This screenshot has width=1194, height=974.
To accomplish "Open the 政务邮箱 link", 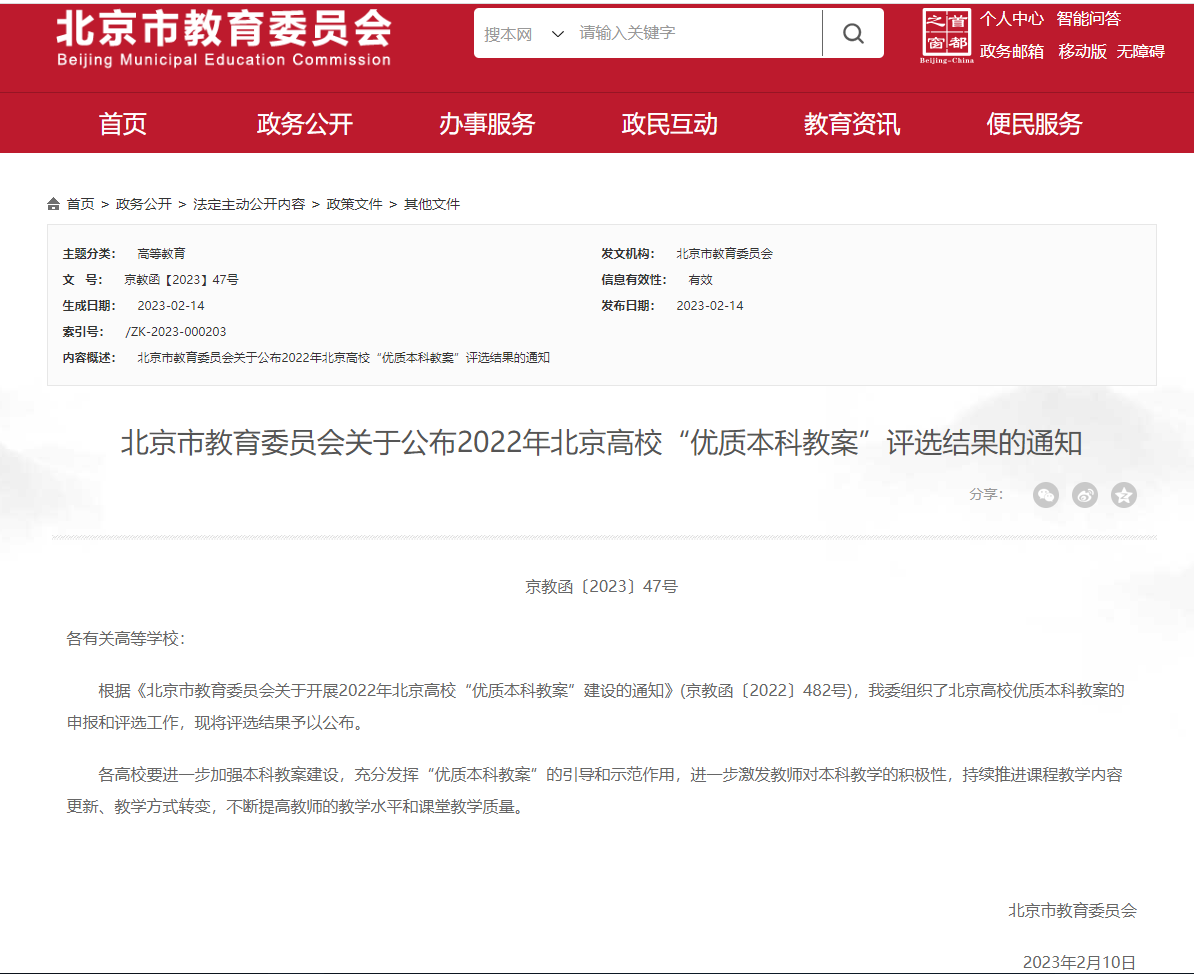I will tap(1011, 52).
